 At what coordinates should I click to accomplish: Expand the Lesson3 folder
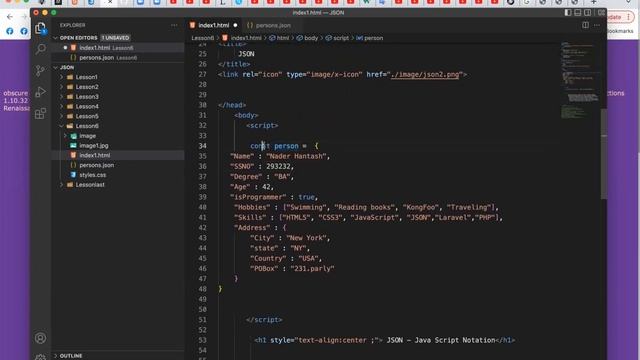pyautogui.click(x=87, y=96)
